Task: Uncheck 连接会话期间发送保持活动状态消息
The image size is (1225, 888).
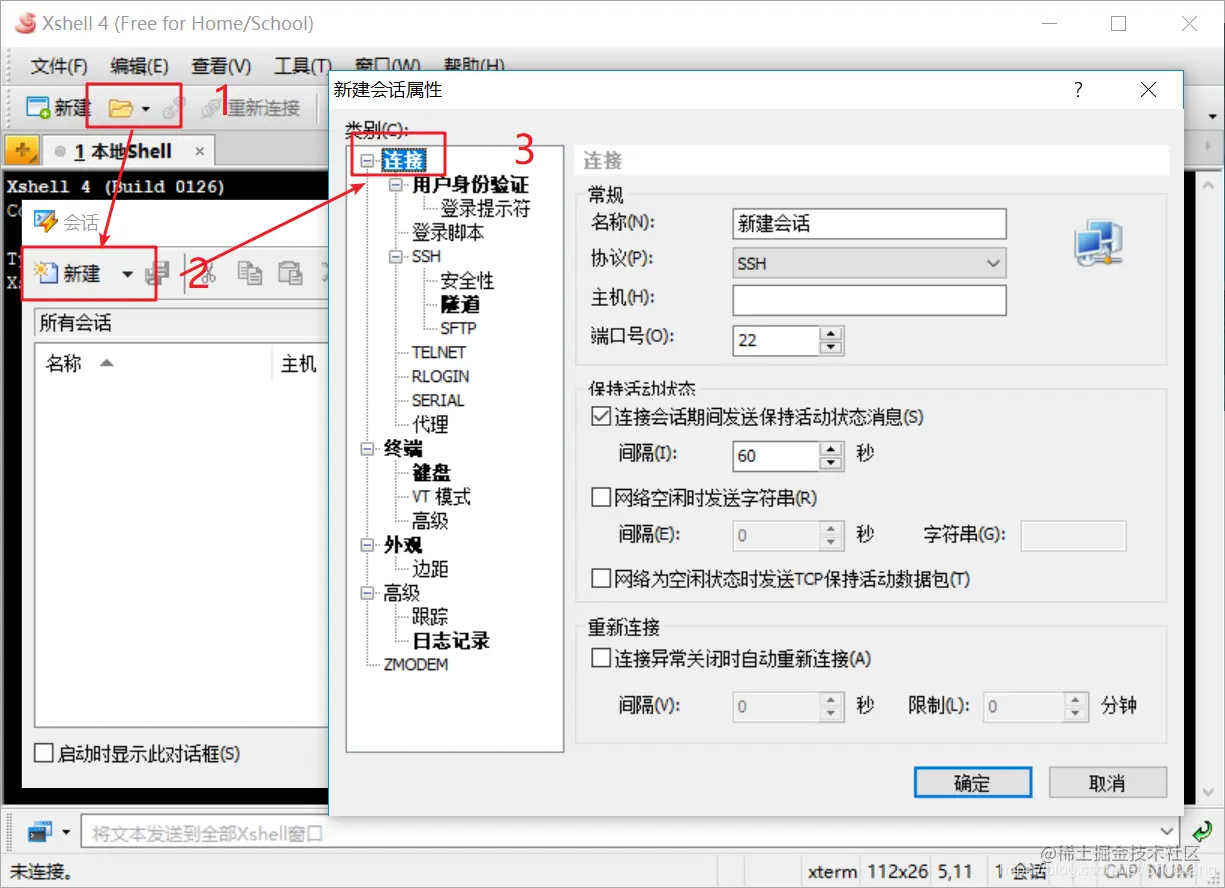Action: pos(601,416)
